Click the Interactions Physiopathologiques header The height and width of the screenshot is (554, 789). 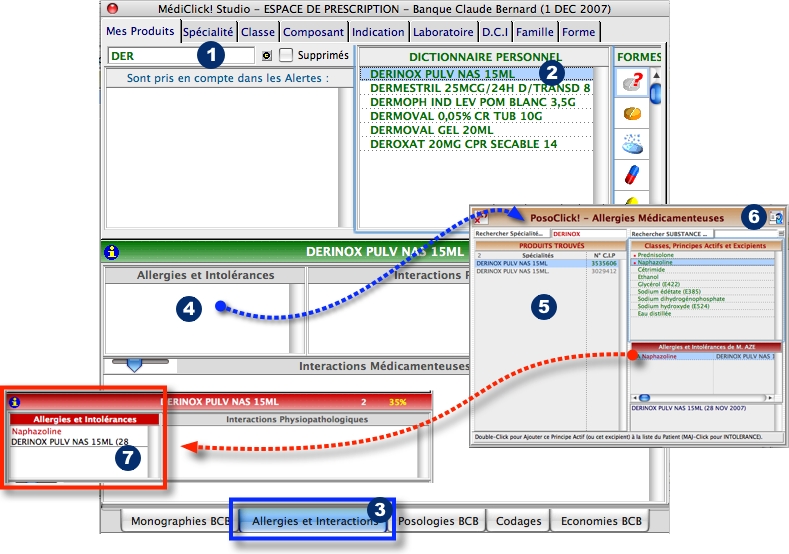click(297, 419)
